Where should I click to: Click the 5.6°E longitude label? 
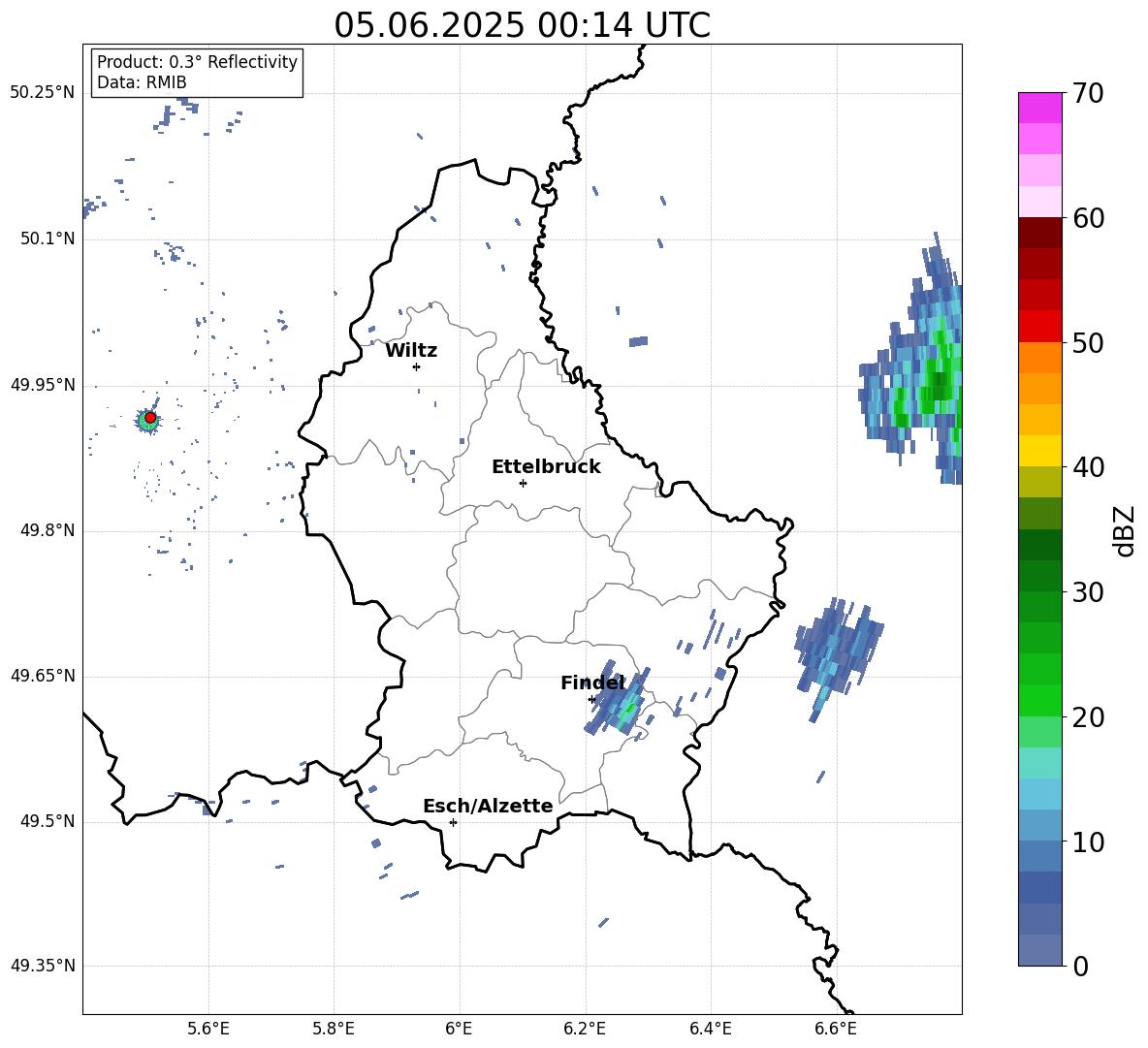(208, 1029)
